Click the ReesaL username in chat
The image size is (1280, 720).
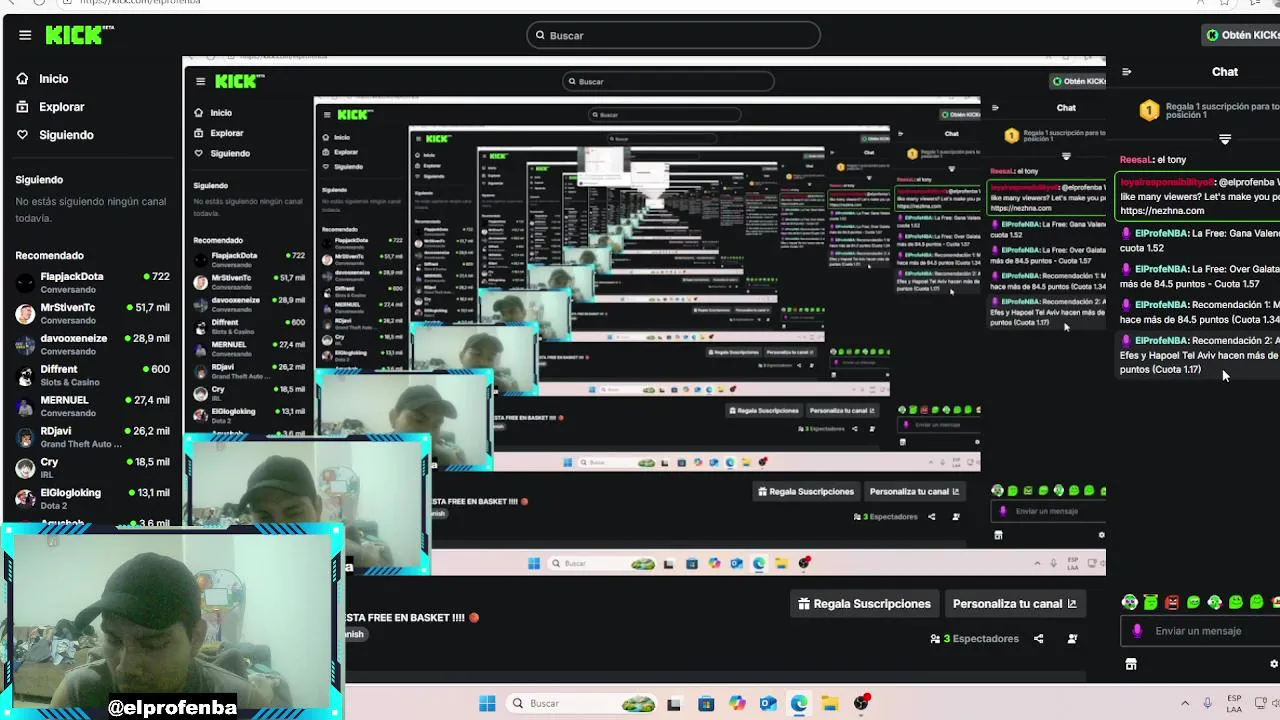click(x=1137, y=160)
